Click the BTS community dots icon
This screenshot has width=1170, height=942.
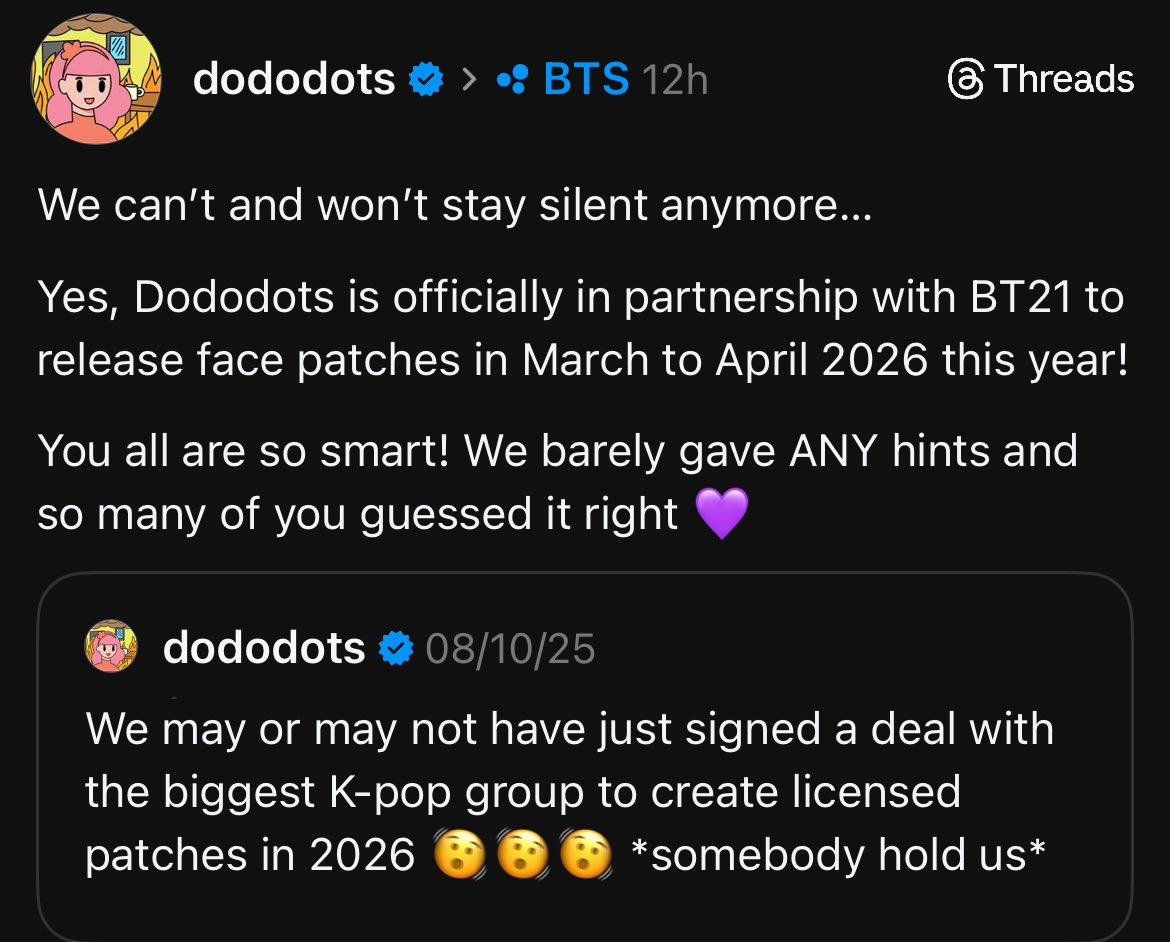click(512, 80)
